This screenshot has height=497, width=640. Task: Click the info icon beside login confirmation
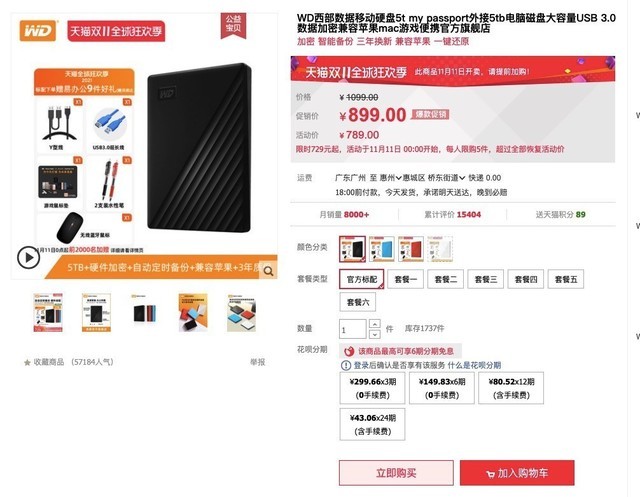coord(346,365)
